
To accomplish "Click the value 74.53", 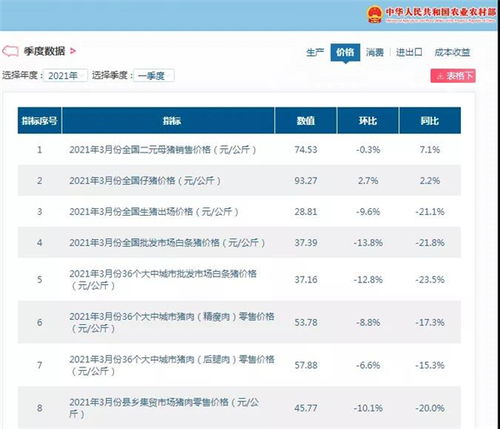I will [306, 150].
